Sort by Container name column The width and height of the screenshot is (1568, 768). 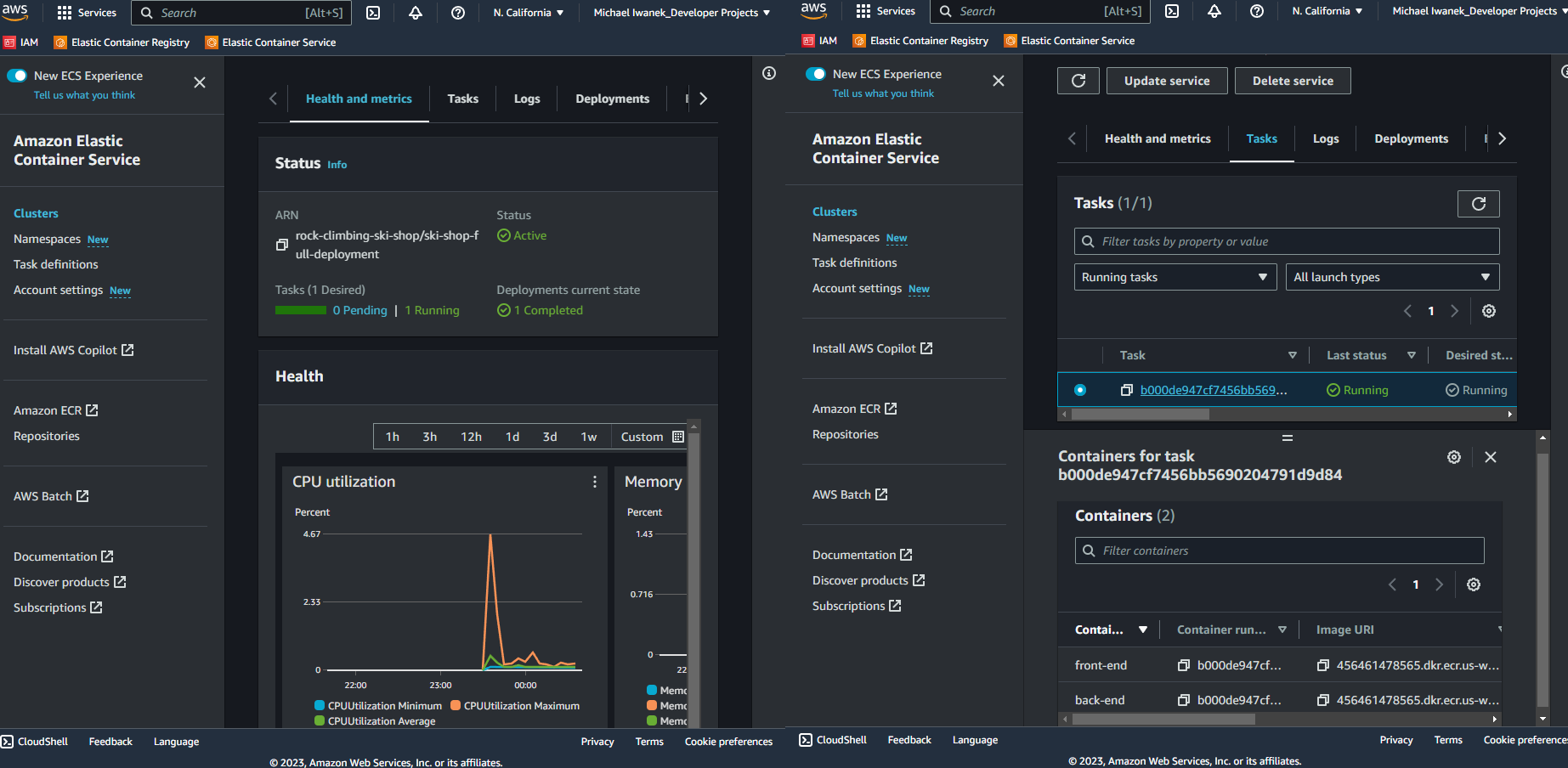coord(1143,630)
